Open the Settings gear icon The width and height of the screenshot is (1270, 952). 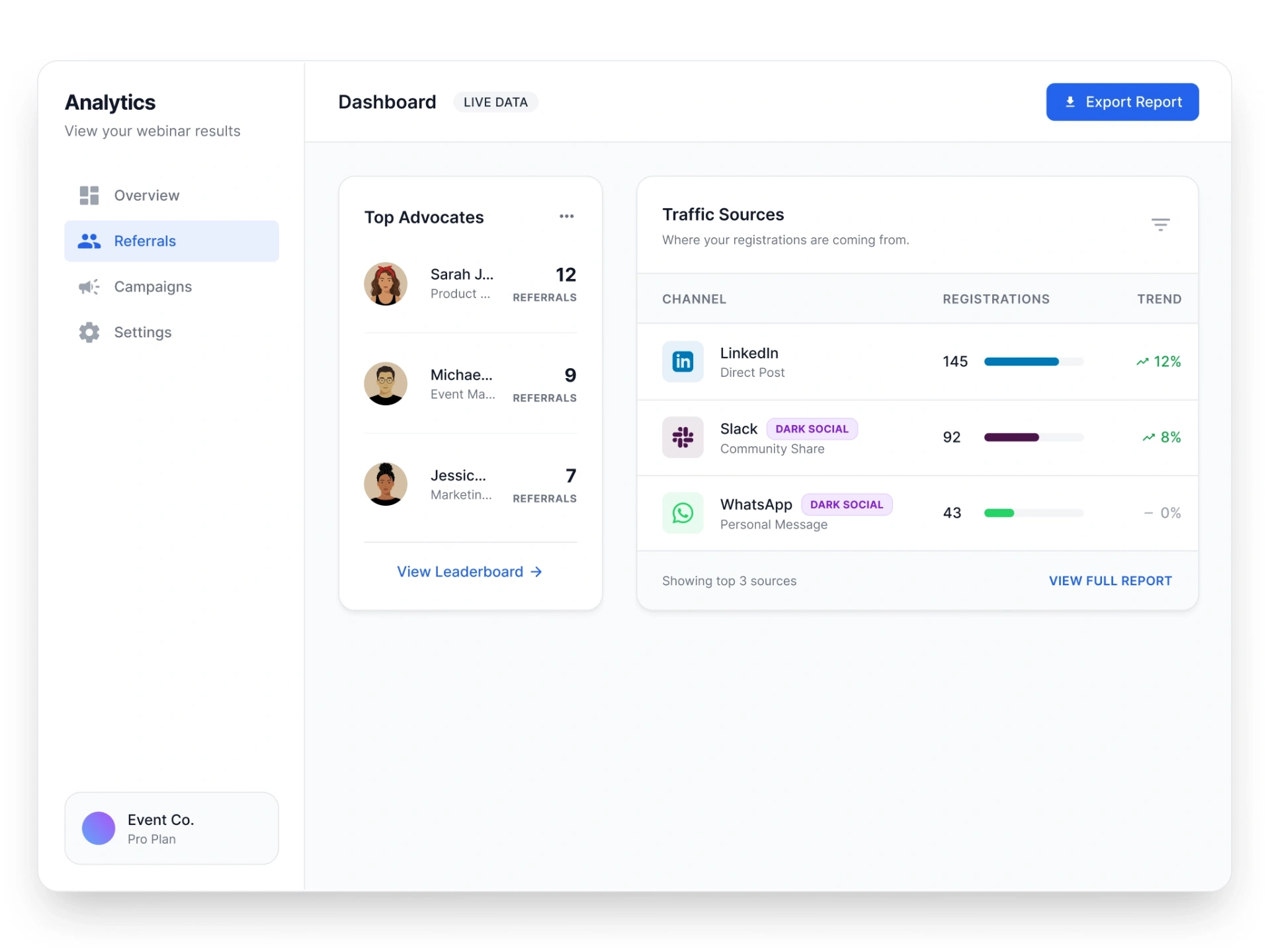(x=89, y=333)
